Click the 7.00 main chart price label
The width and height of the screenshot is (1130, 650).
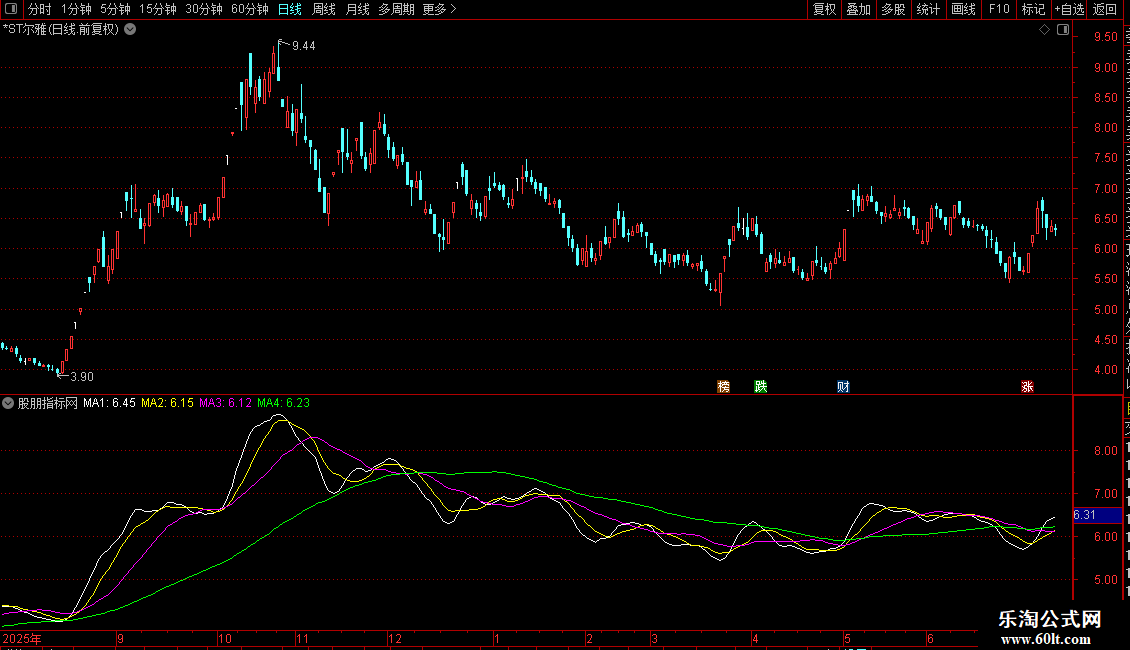click(x=1105, y=189)
